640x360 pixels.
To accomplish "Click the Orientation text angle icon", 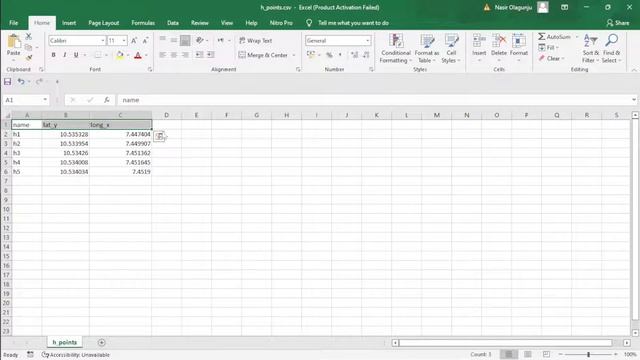I will point(200,40).
